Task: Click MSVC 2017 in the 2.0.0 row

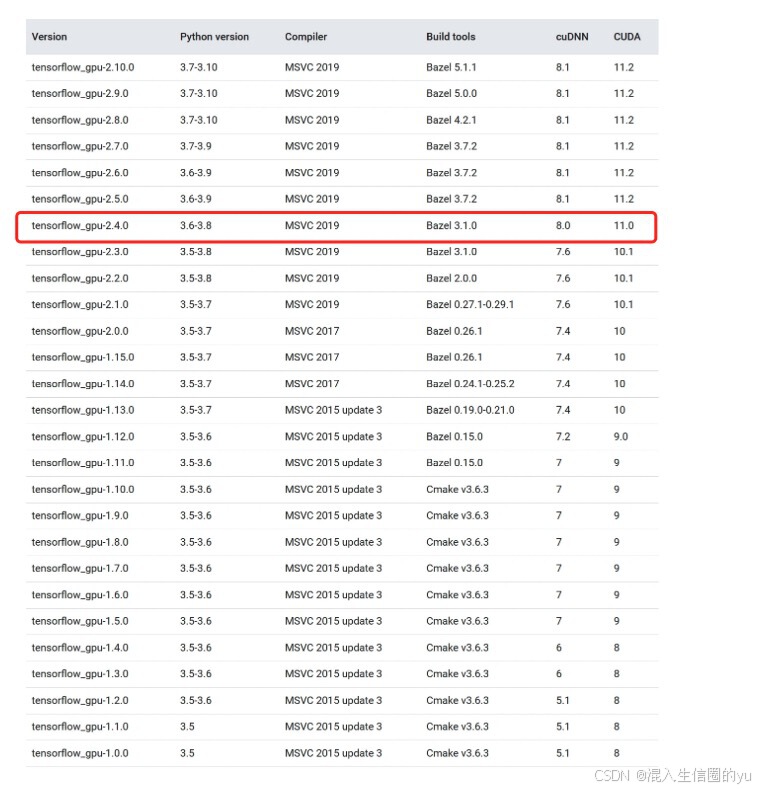Action: [x=312, y=331]
